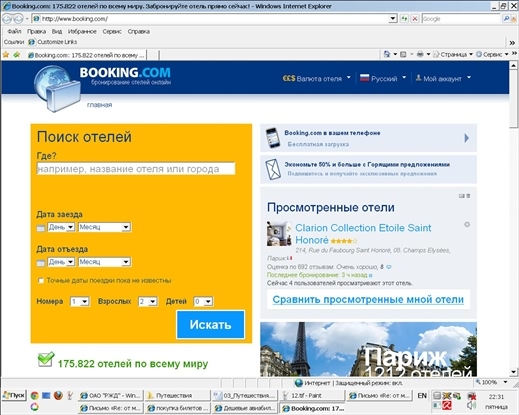The width and height of the screenshot is (519, 415).
Task: Open the Вид menu
Action: pyautogui.click(x=57, y=31)
